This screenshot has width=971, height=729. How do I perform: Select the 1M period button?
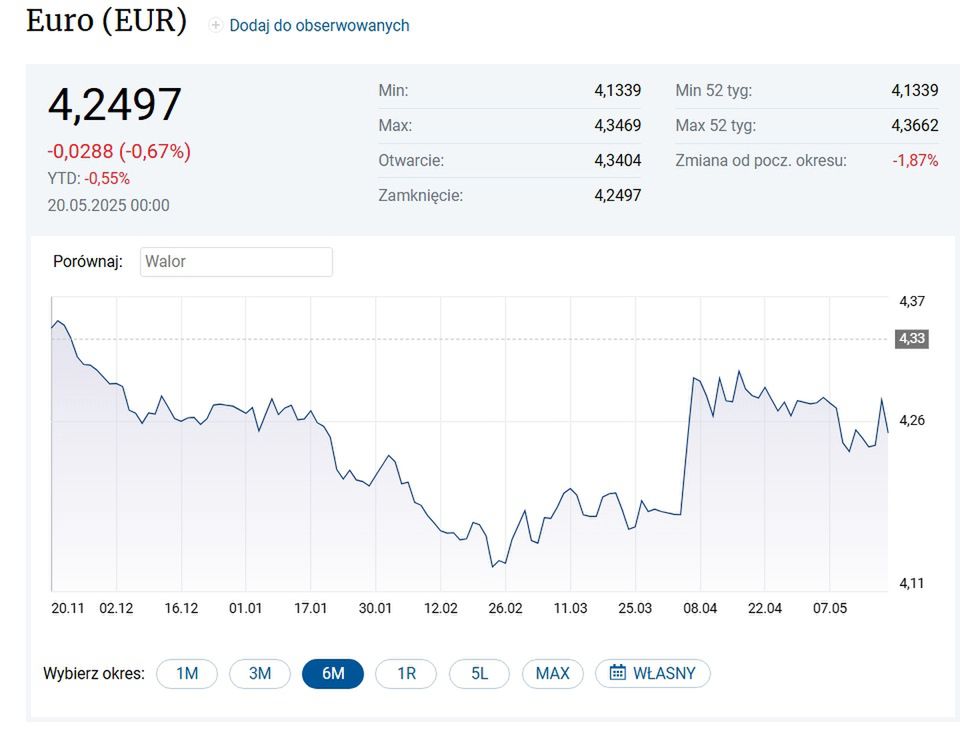click(186, 673)
